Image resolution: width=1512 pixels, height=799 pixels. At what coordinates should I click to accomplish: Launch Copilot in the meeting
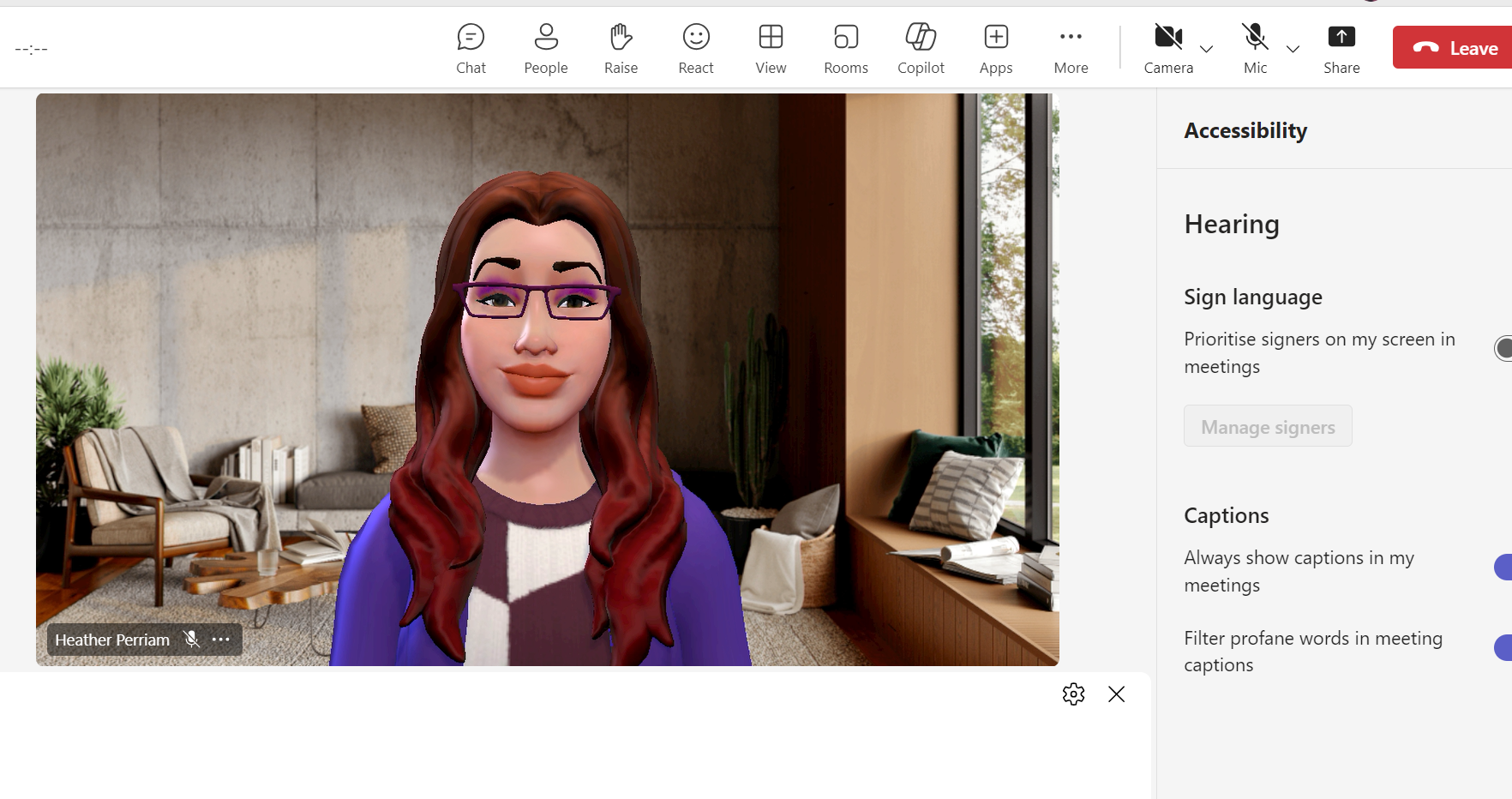pos(921,47)
